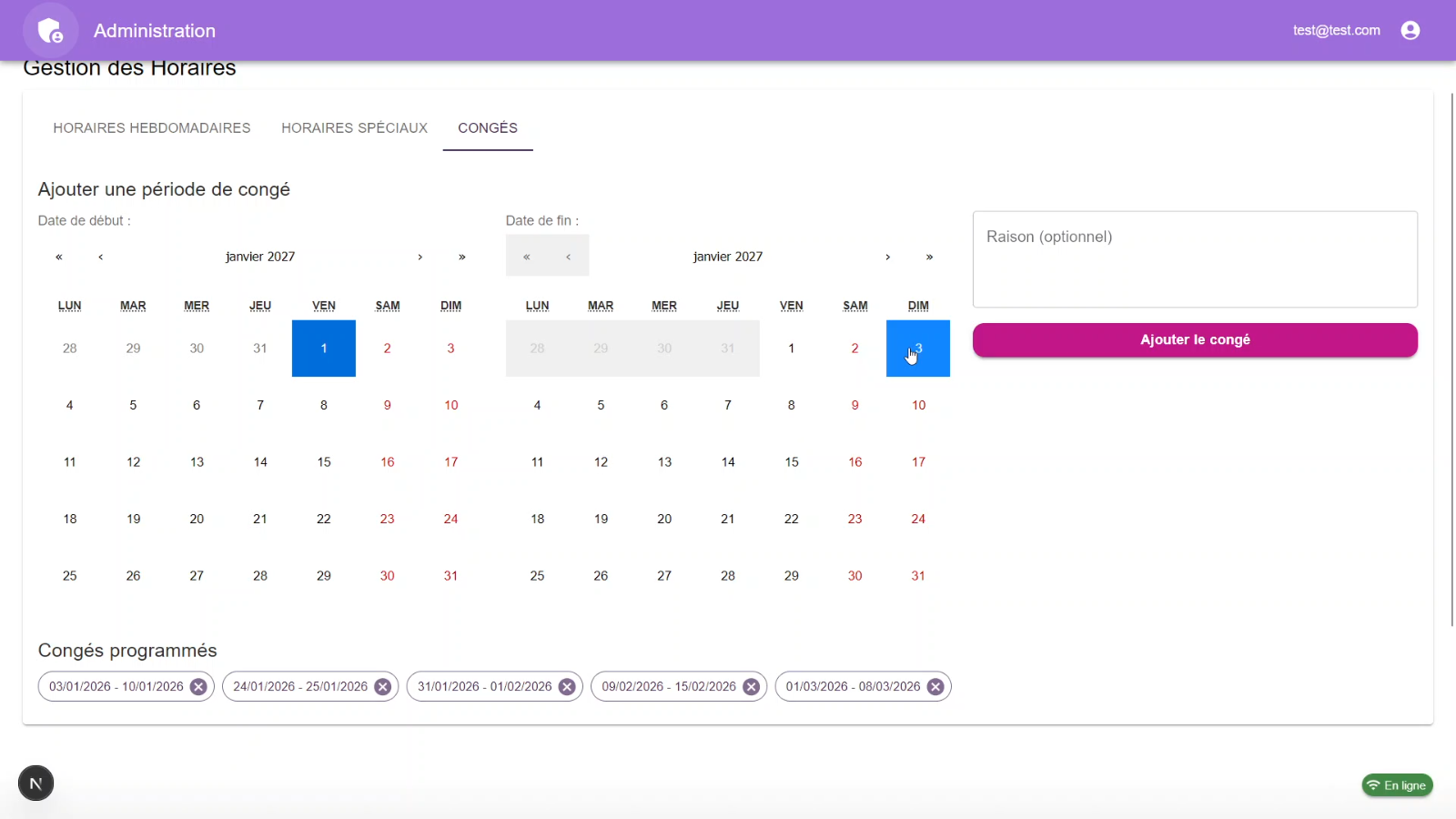Remove the 31/01/2026 - 01/02/2026 leave period
The width and height of the screenshot is (1456, 819).
567,687
